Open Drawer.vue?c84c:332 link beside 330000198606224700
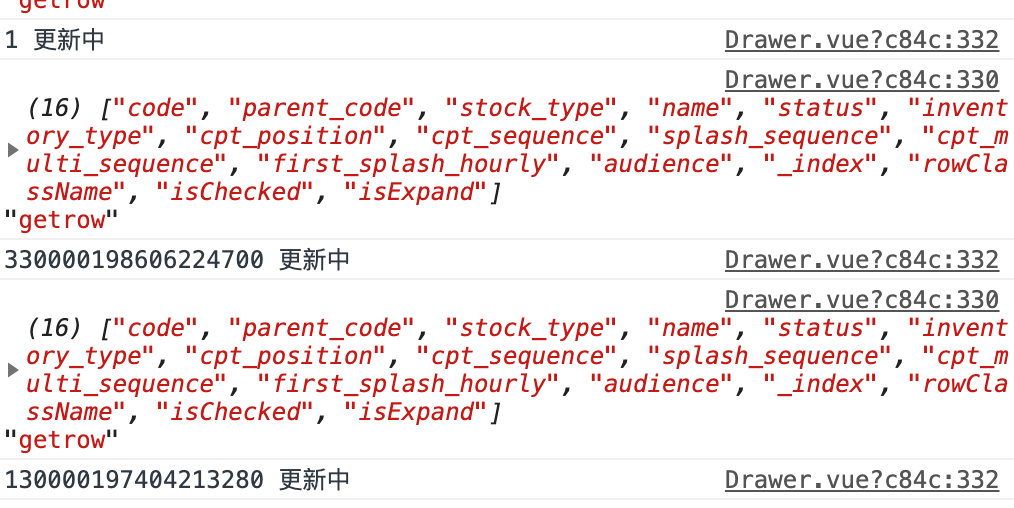This screenshot has width=1014, height=508. point(861,260)
